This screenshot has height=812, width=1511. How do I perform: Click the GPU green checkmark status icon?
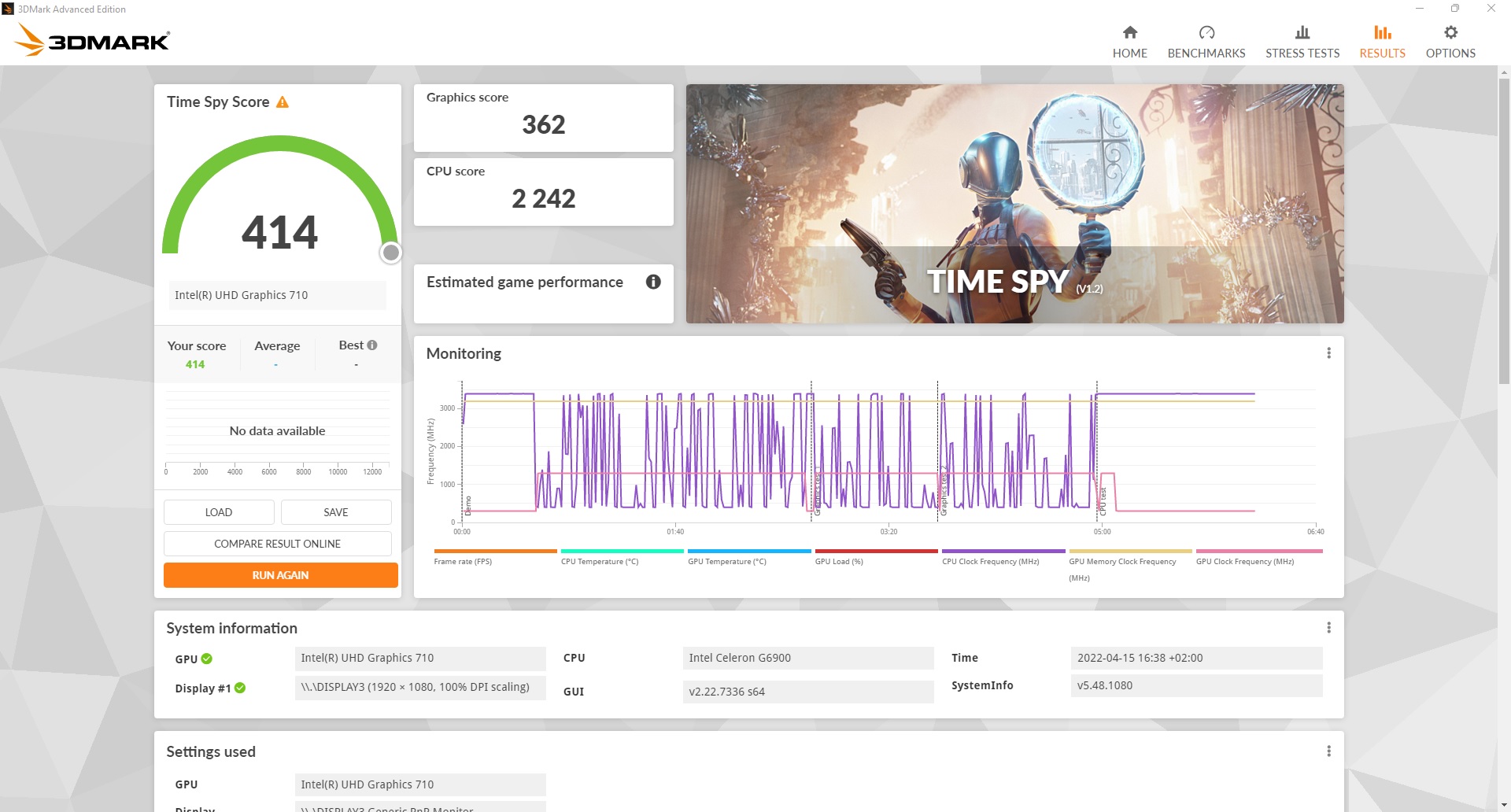point(207,659)
